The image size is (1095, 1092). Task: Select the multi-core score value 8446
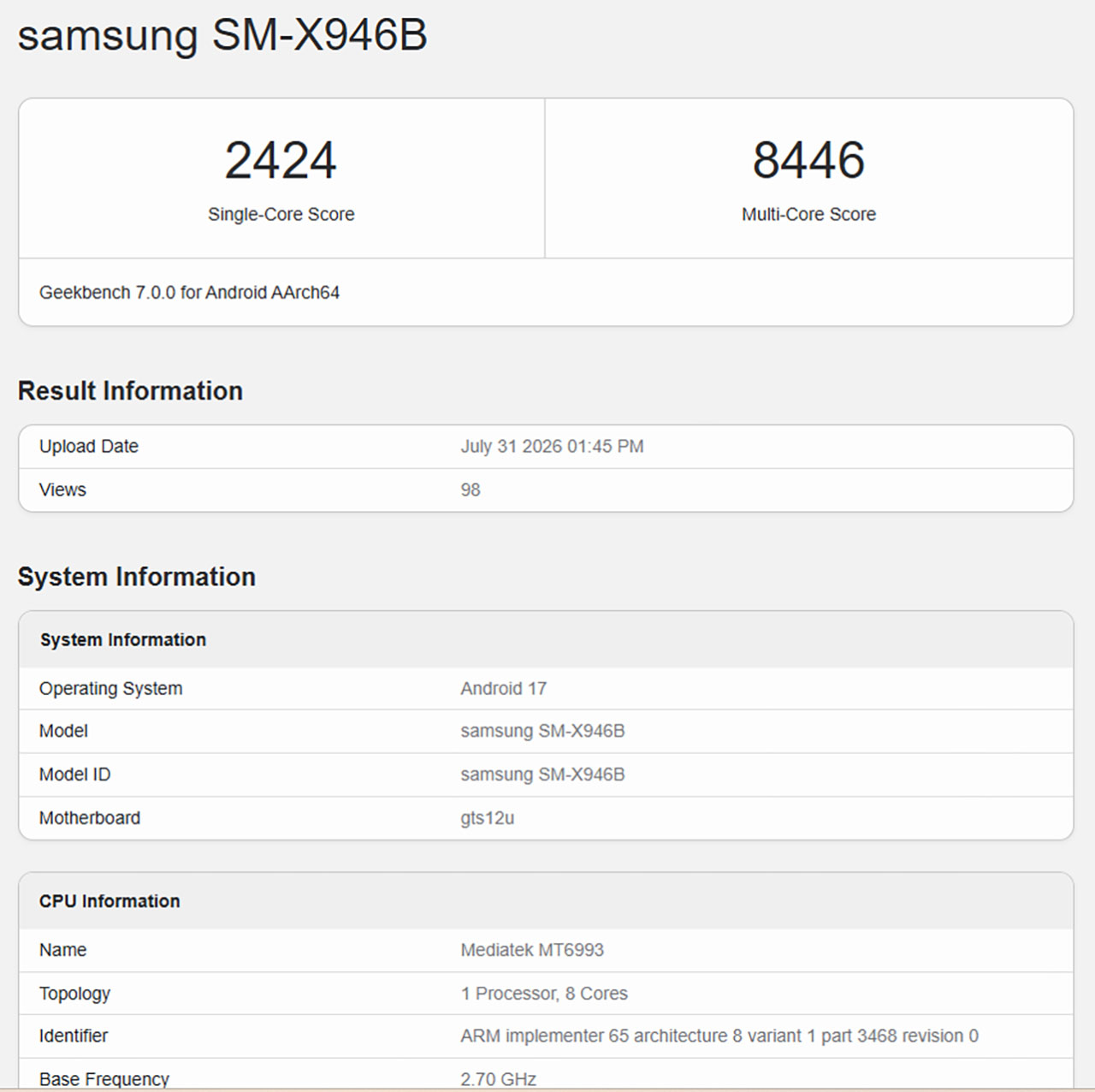tap(808, 160)
